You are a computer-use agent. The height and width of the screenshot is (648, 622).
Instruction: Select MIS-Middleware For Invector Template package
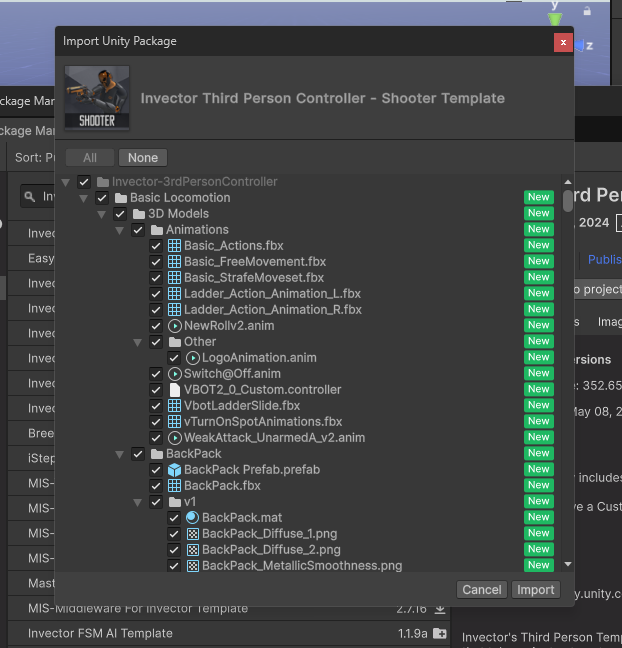[229, 609]
